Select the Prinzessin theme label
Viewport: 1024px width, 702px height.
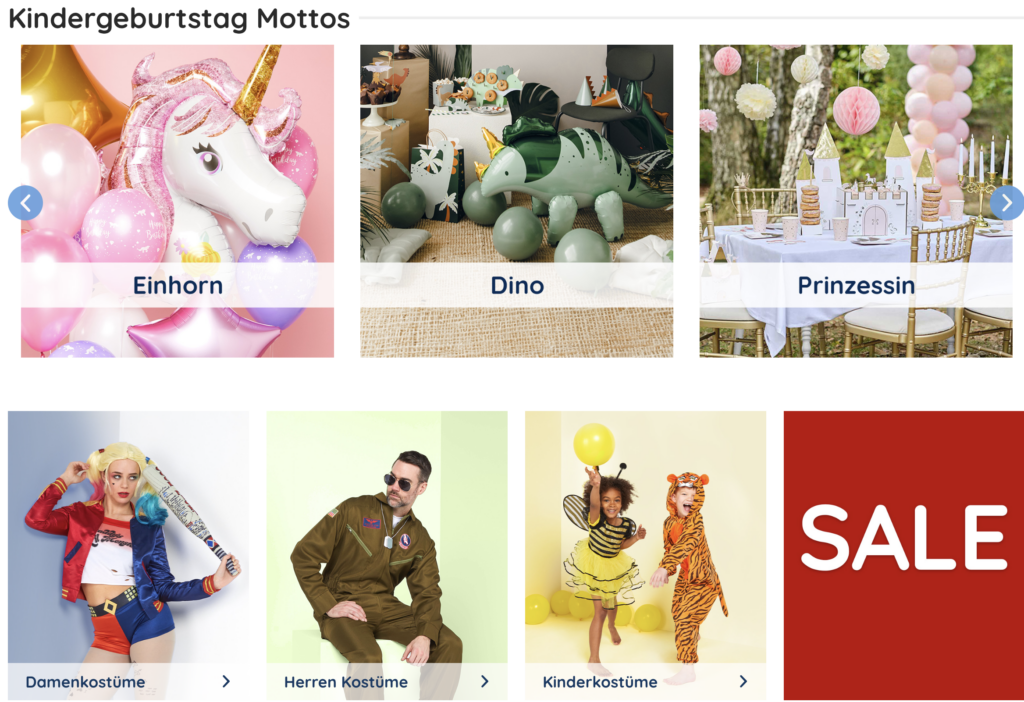pyautogui.click(x=856, y=285)
